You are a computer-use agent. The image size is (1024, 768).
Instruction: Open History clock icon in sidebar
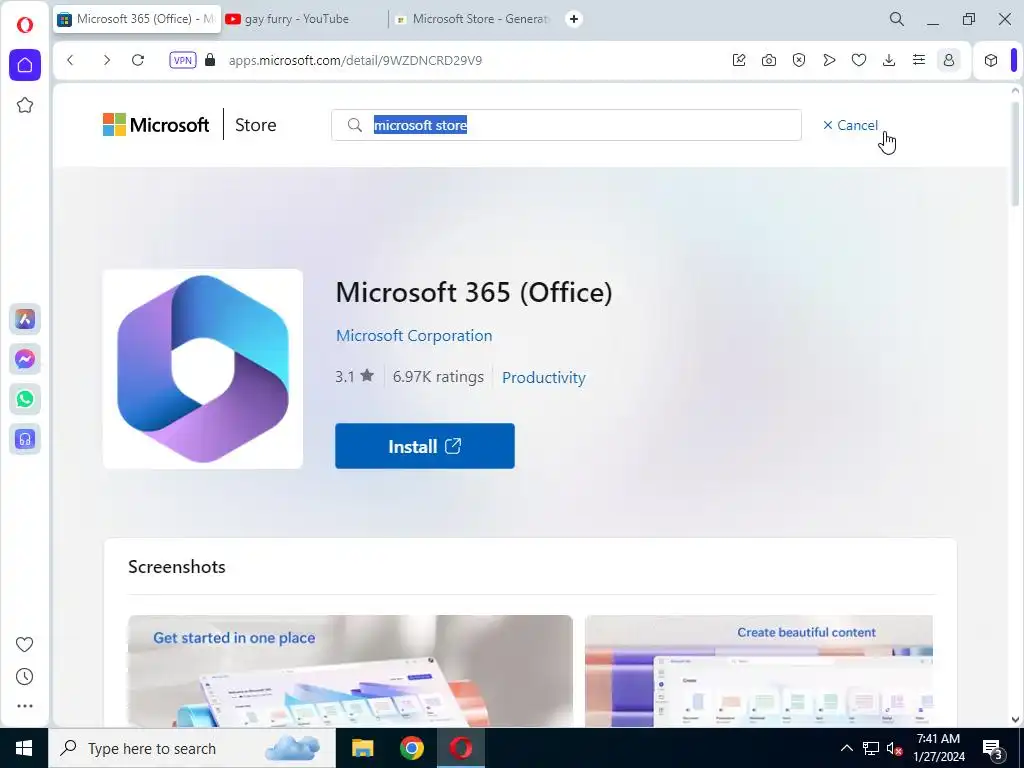[24, 677]
